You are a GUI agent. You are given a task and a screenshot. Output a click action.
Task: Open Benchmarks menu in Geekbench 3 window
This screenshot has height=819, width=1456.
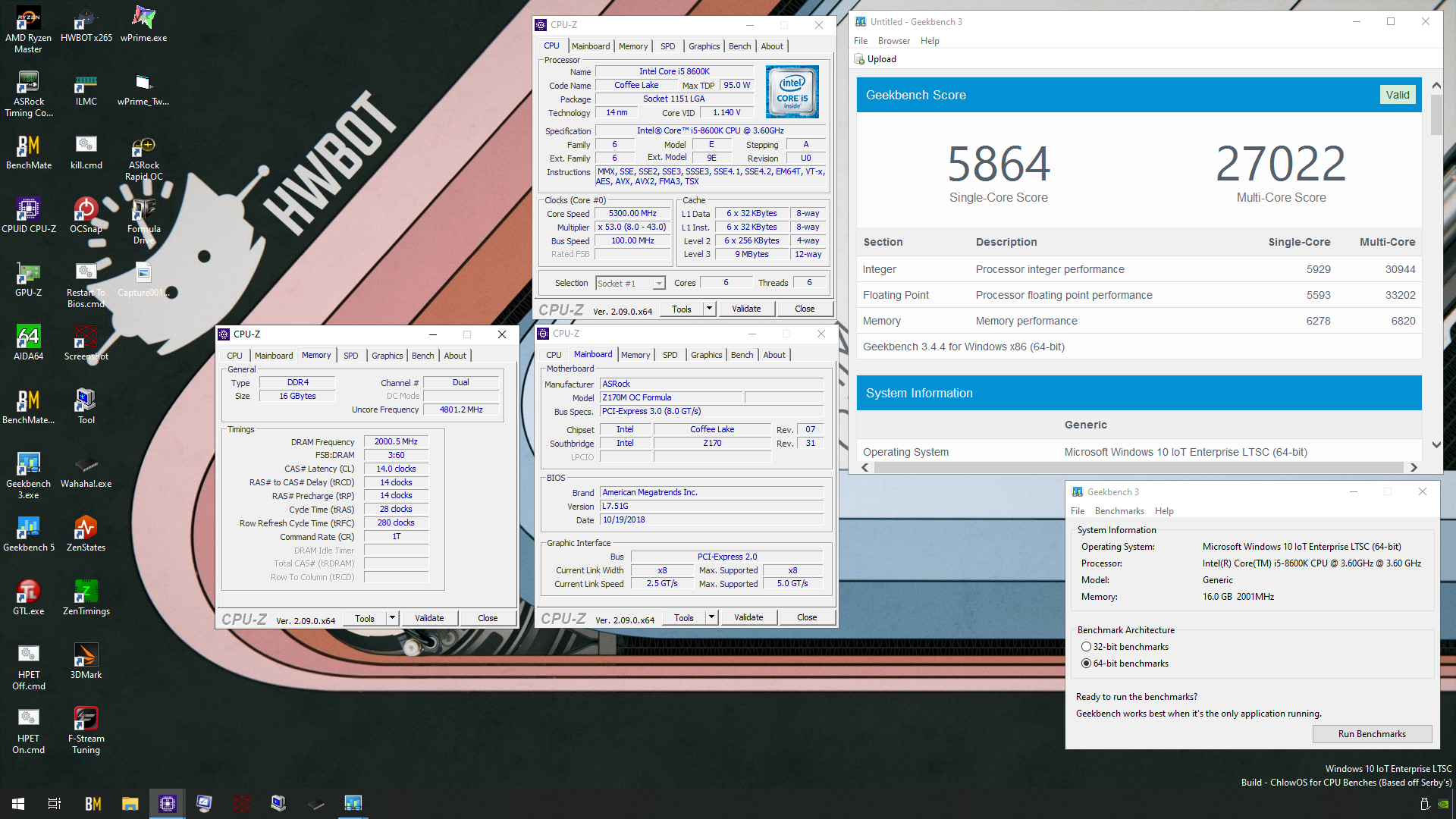[x=1119, y=511]
